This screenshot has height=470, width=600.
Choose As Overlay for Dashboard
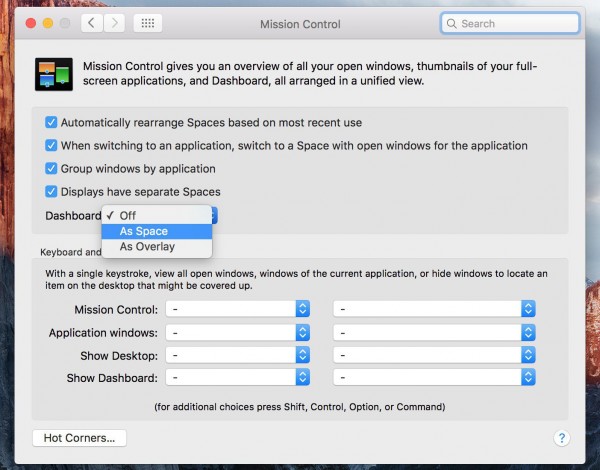pos(157,246)
